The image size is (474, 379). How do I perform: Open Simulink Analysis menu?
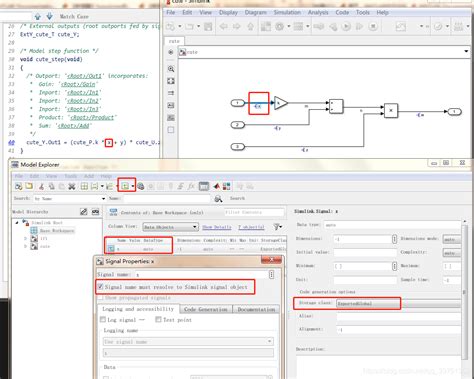(x=318, y=12)
